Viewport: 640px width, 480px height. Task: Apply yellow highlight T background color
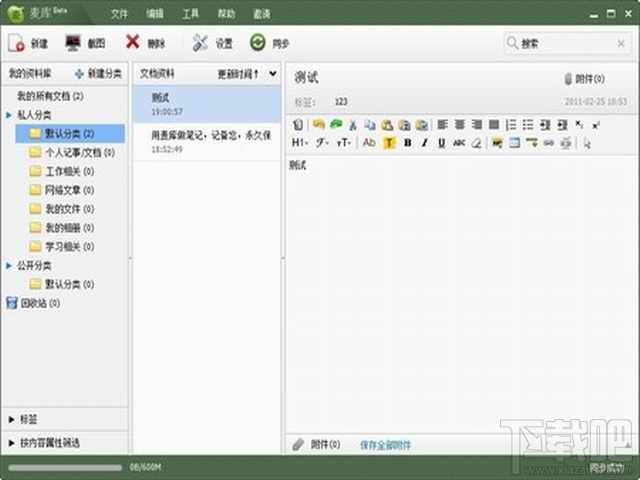pyautogui.click(x=389, y=143)
